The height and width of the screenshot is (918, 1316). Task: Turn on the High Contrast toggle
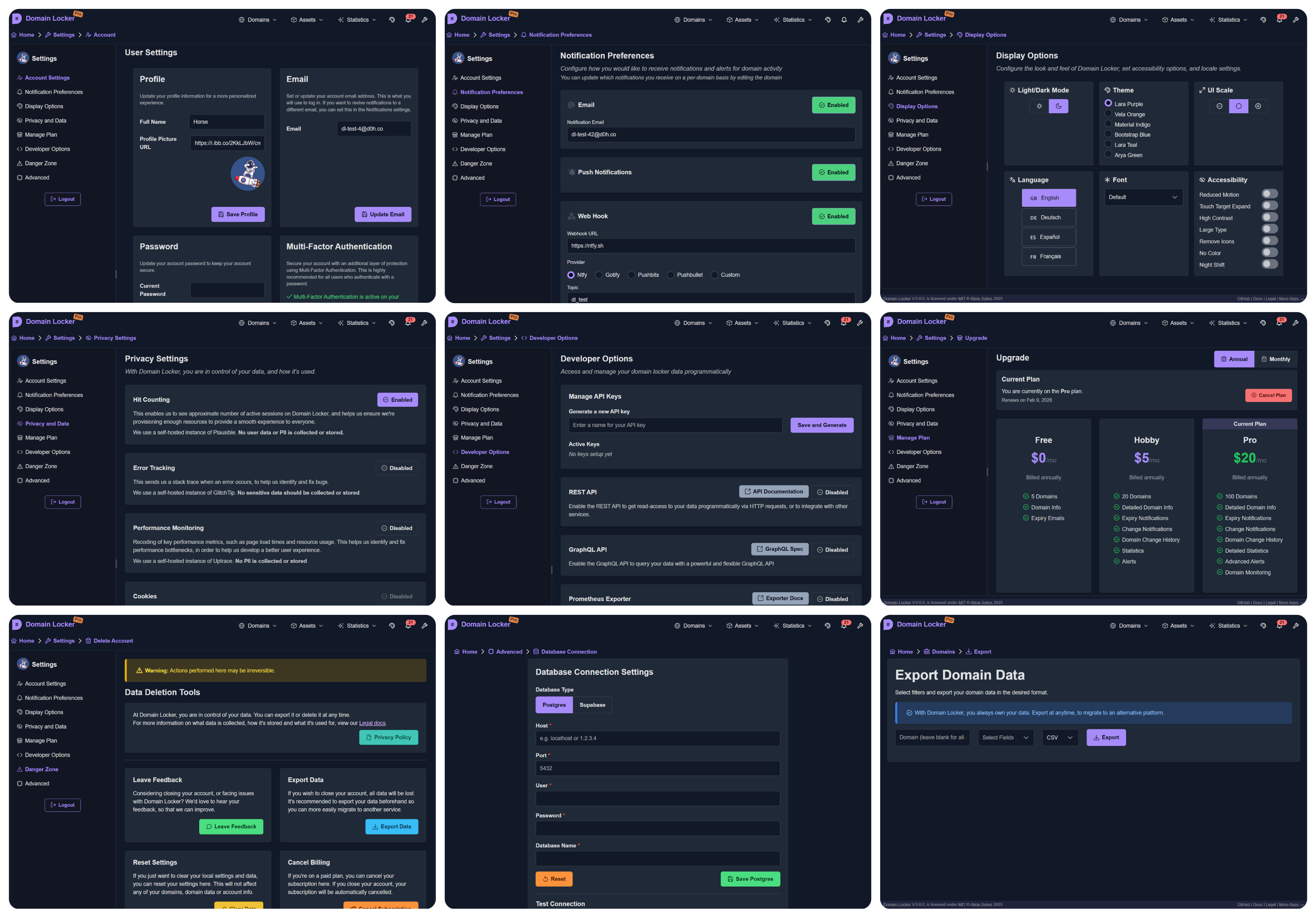[x=1270, y=218]
